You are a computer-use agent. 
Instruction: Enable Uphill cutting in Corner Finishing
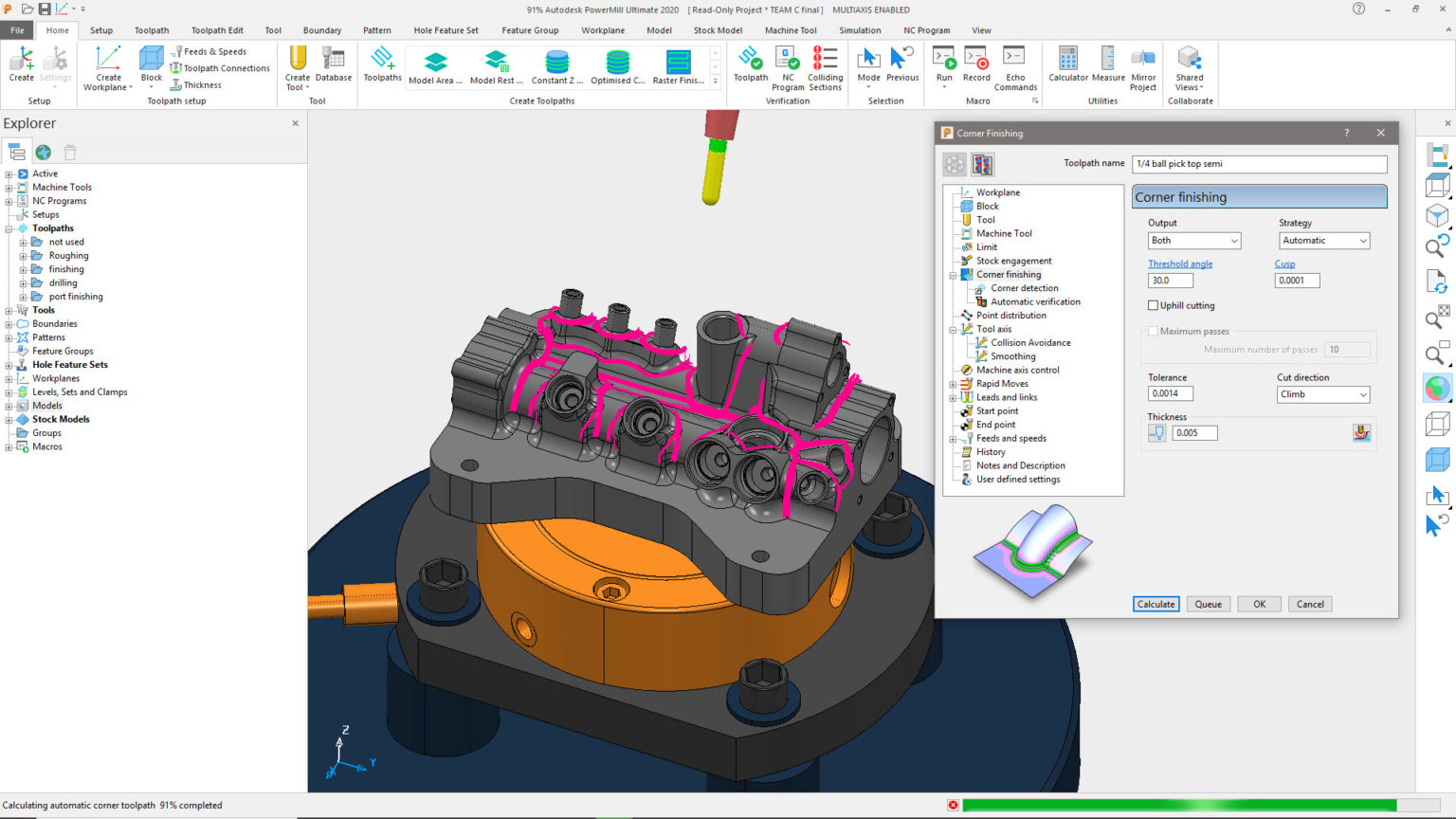pos(1154,305)
